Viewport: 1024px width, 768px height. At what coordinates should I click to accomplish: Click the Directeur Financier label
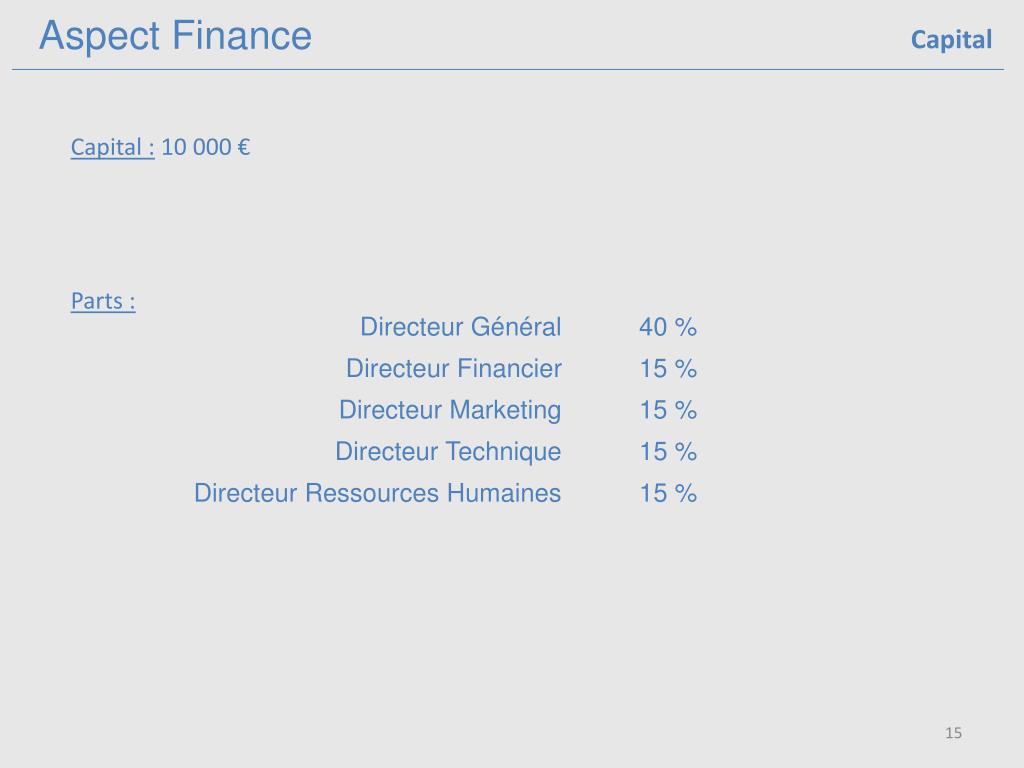pos(454,368)
